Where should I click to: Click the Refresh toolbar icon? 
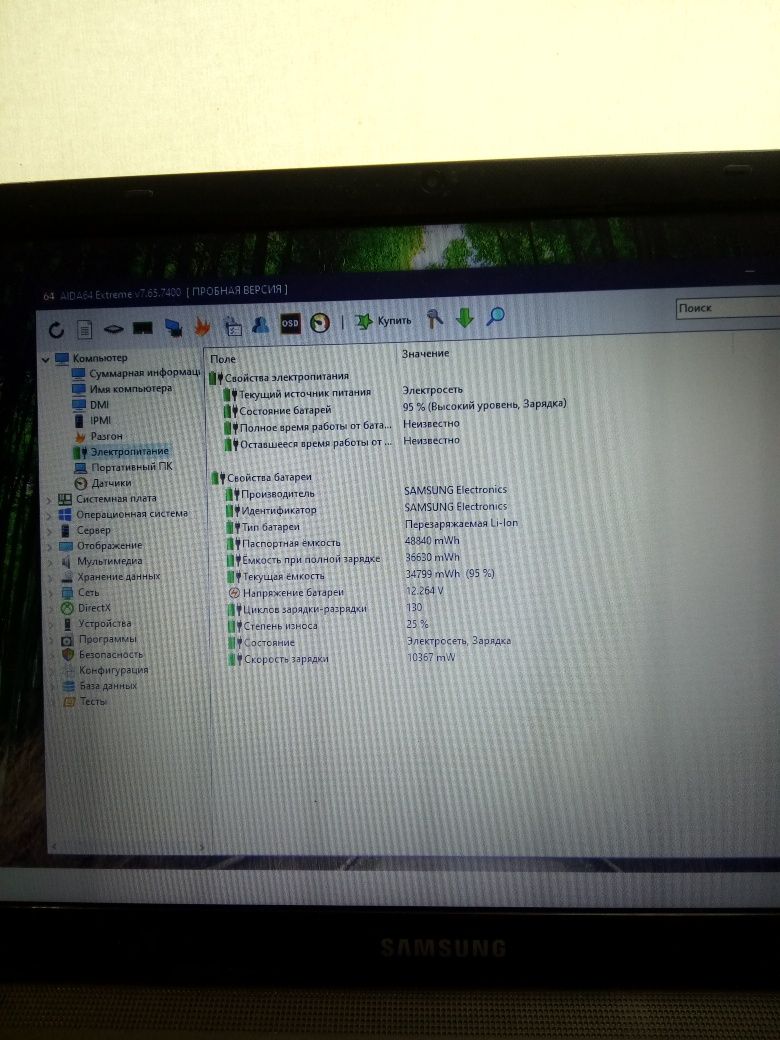[56, 330]
